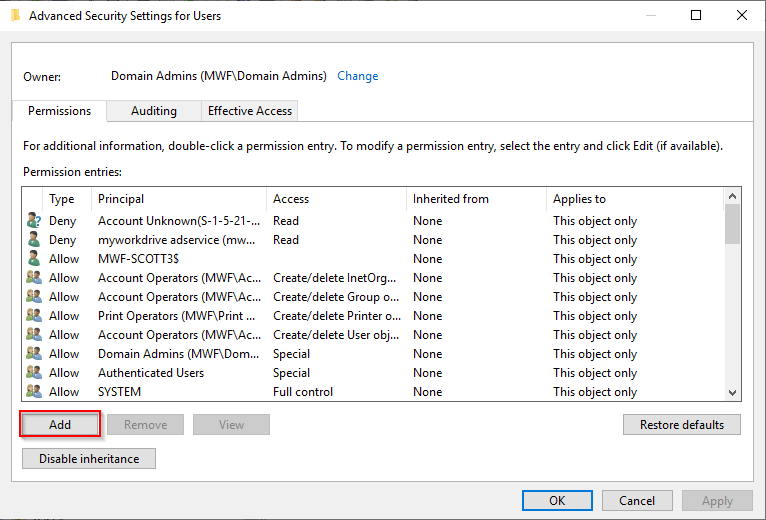Click the user icon for myworkdrive adservice entry
Screen dimensions: 766x520
[x=34, y=240]
